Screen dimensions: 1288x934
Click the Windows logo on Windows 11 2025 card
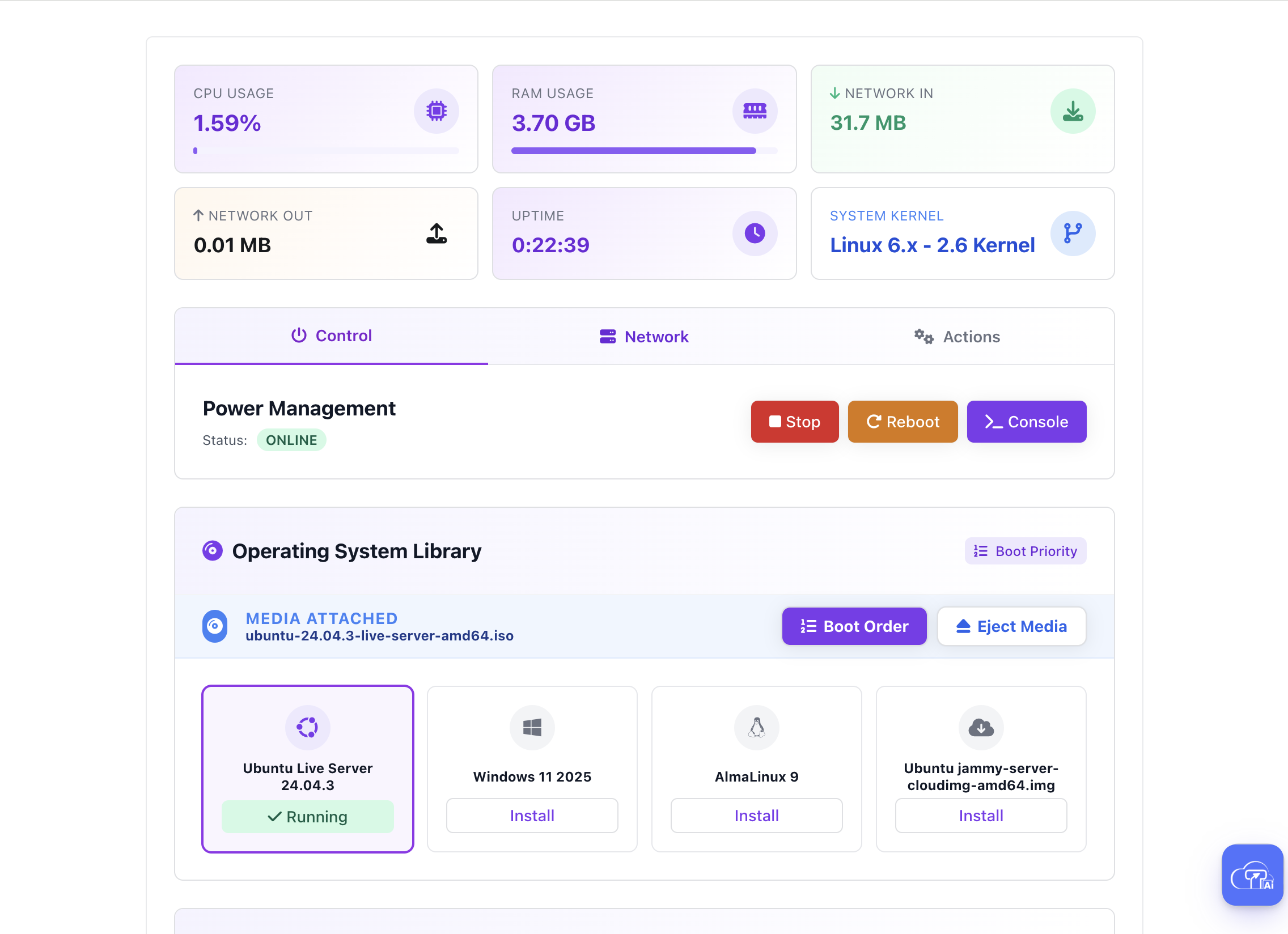point(532,727)
